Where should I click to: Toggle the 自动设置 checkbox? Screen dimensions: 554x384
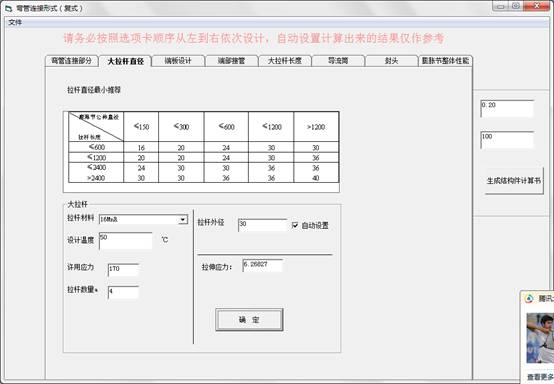(295, 225)
